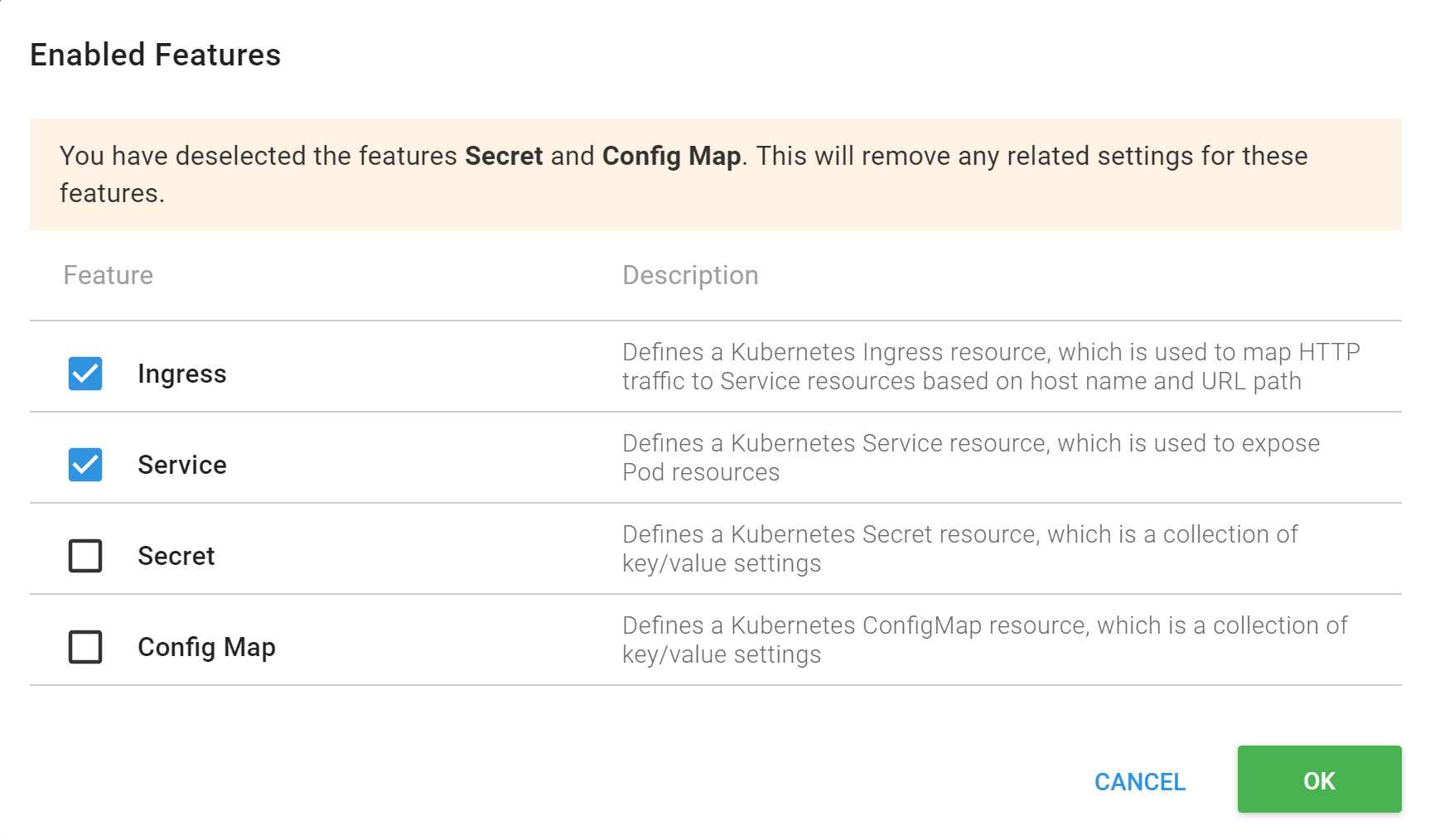The image size is (1430, 840).
Task: Click the Enabled Features dialog title
Action: point(156,56)
